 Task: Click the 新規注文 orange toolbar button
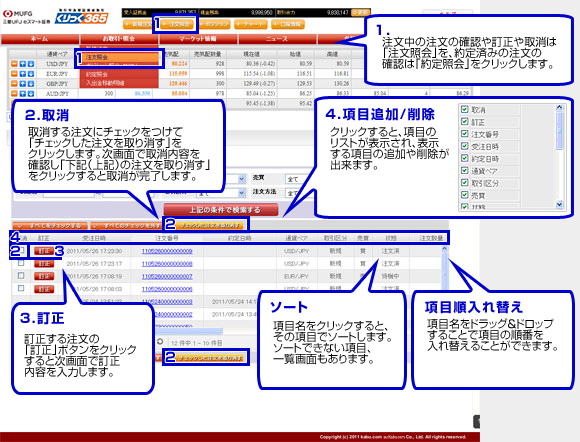[x=138, y=24]
